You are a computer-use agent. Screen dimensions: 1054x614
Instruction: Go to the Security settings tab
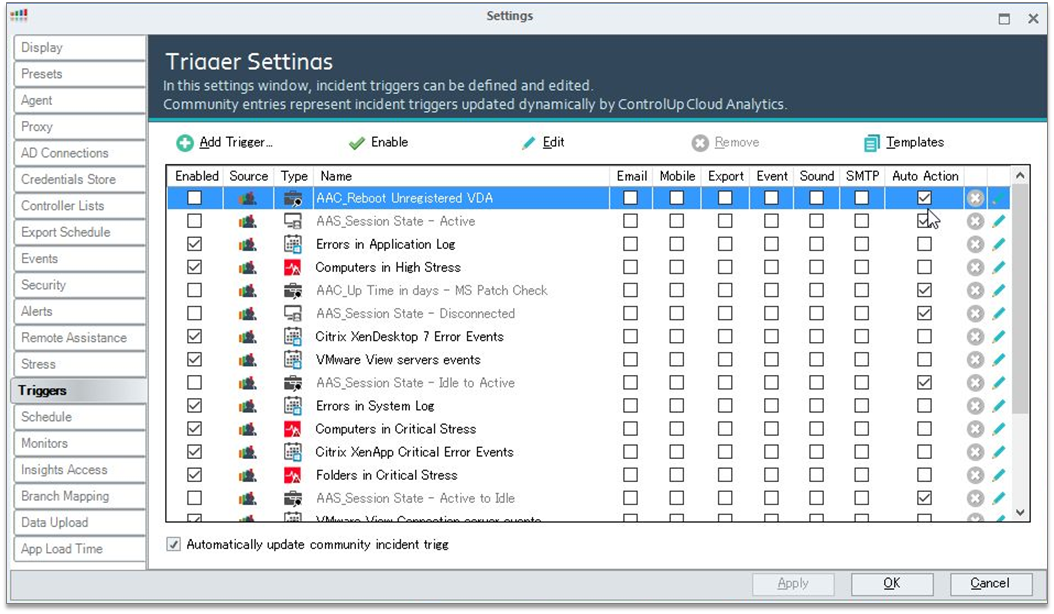click(x=79, y=285)
